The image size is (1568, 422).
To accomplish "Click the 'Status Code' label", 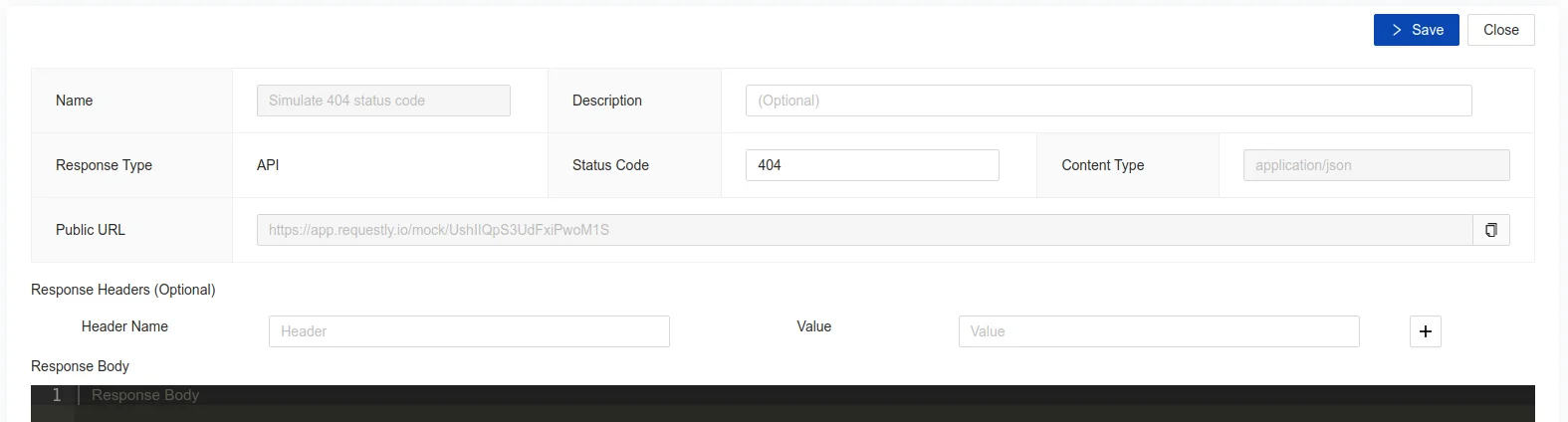I will pyautogui.click(x=610, y=165).
